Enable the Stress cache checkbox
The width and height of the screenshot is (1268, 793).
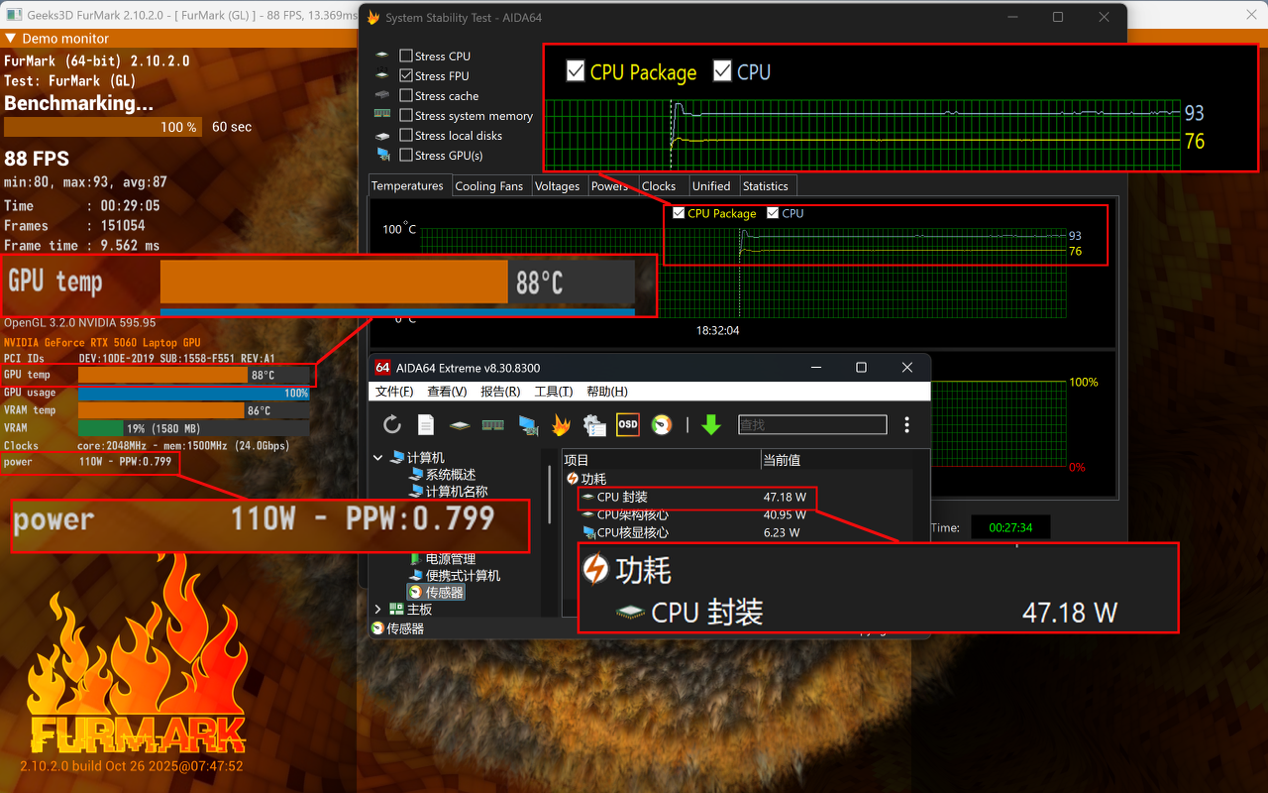pos(406,96)
